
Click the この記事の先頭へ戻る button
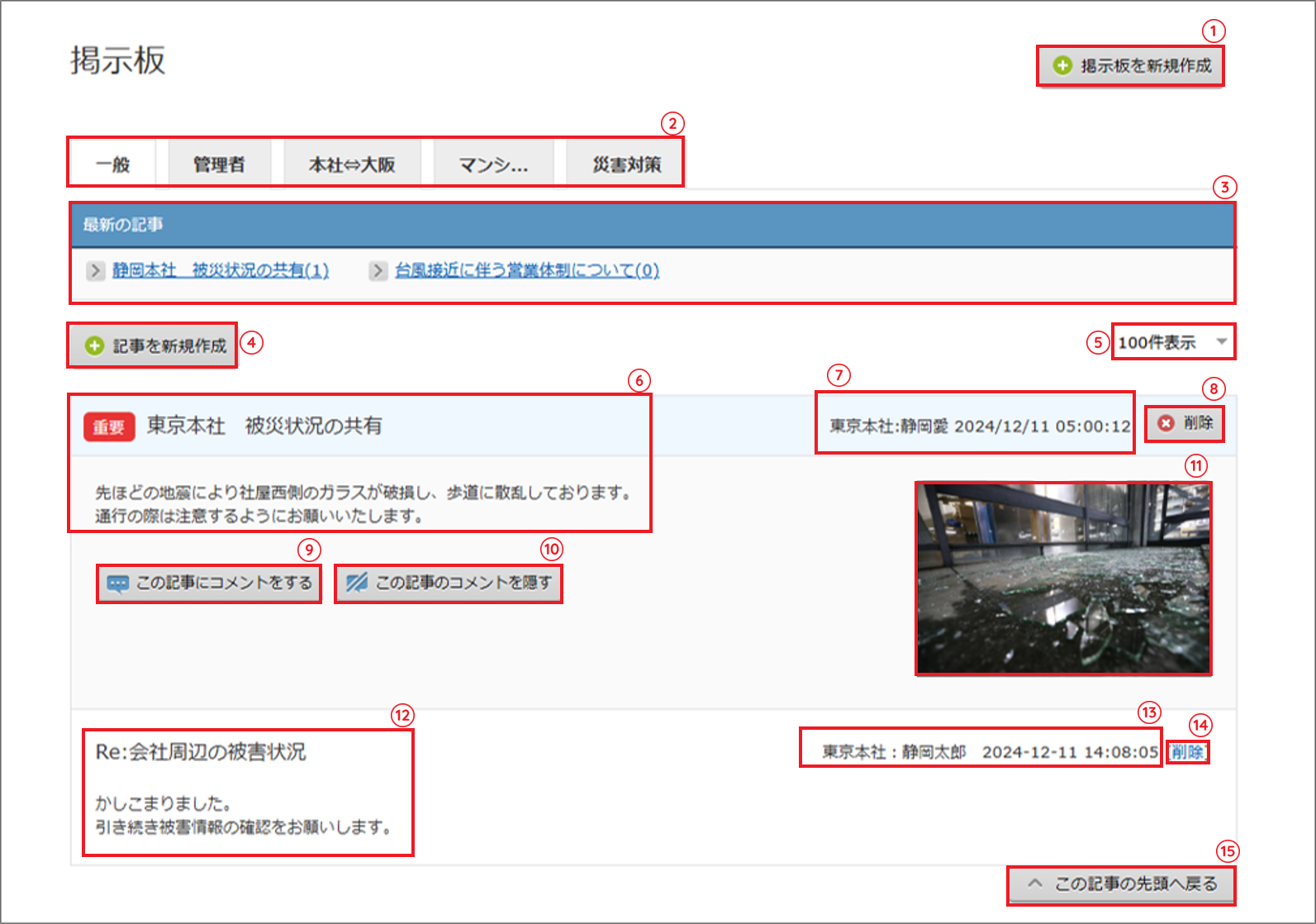point(1122,885)
